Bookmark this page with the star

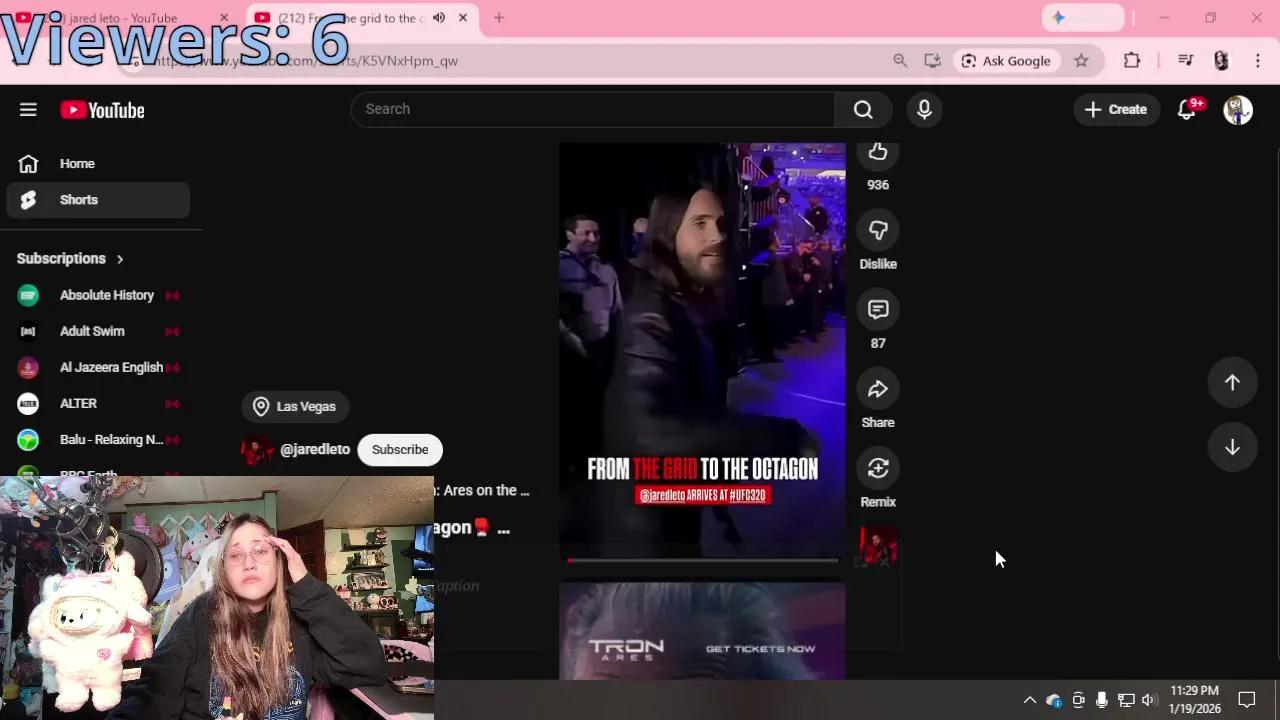1081,61
